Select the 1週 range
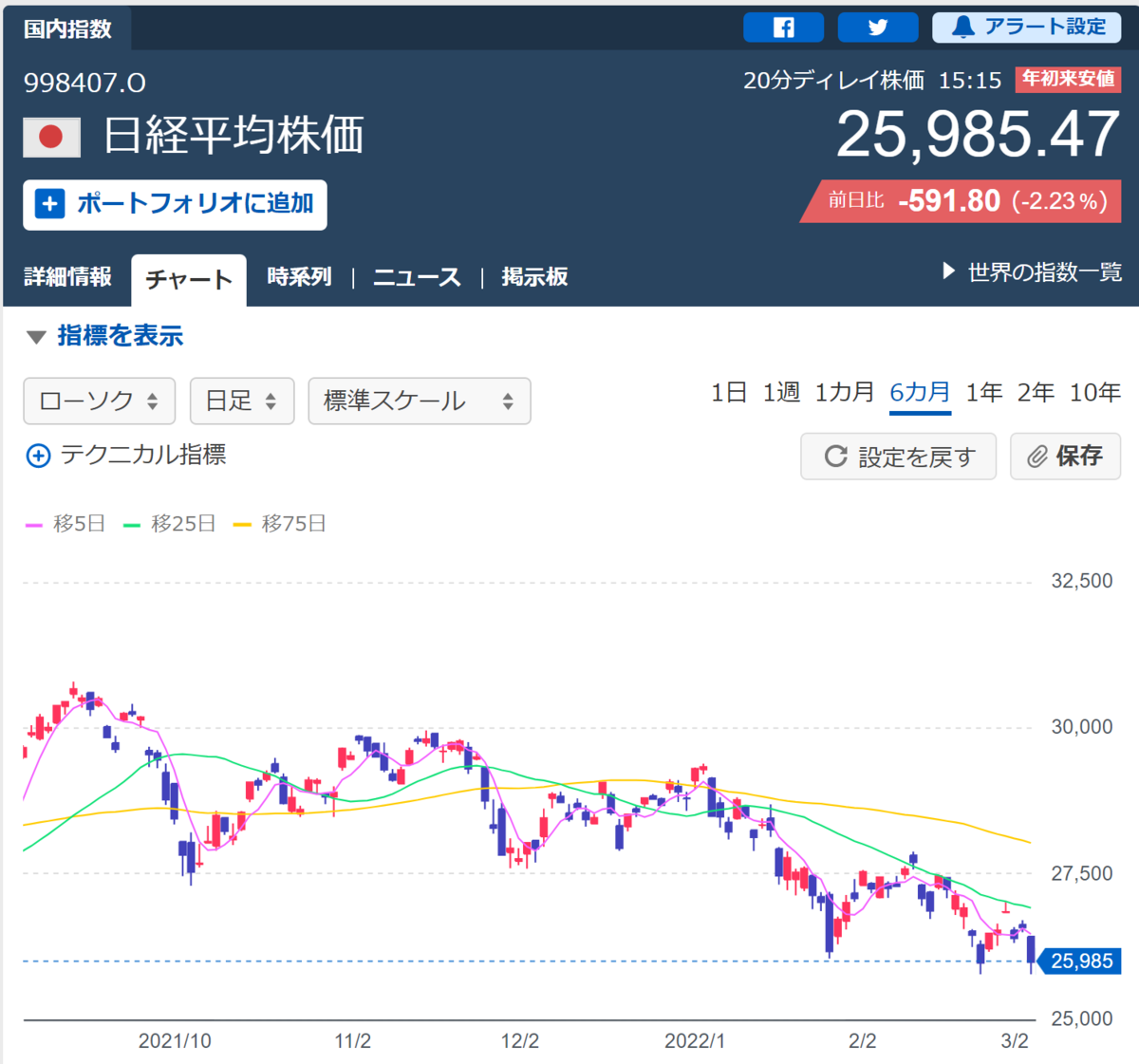Viewport: 1139px width, 1064px height. (x=781, y=392)
